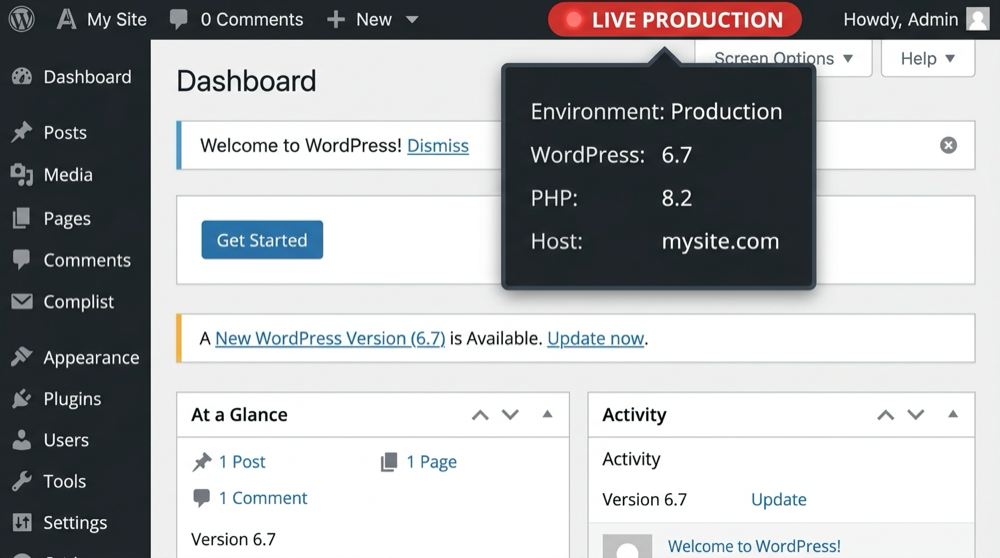The width and height of the screenshot is (1000, 558).
Task: Open the Screen Options dropdown
Action: [783, 59]
